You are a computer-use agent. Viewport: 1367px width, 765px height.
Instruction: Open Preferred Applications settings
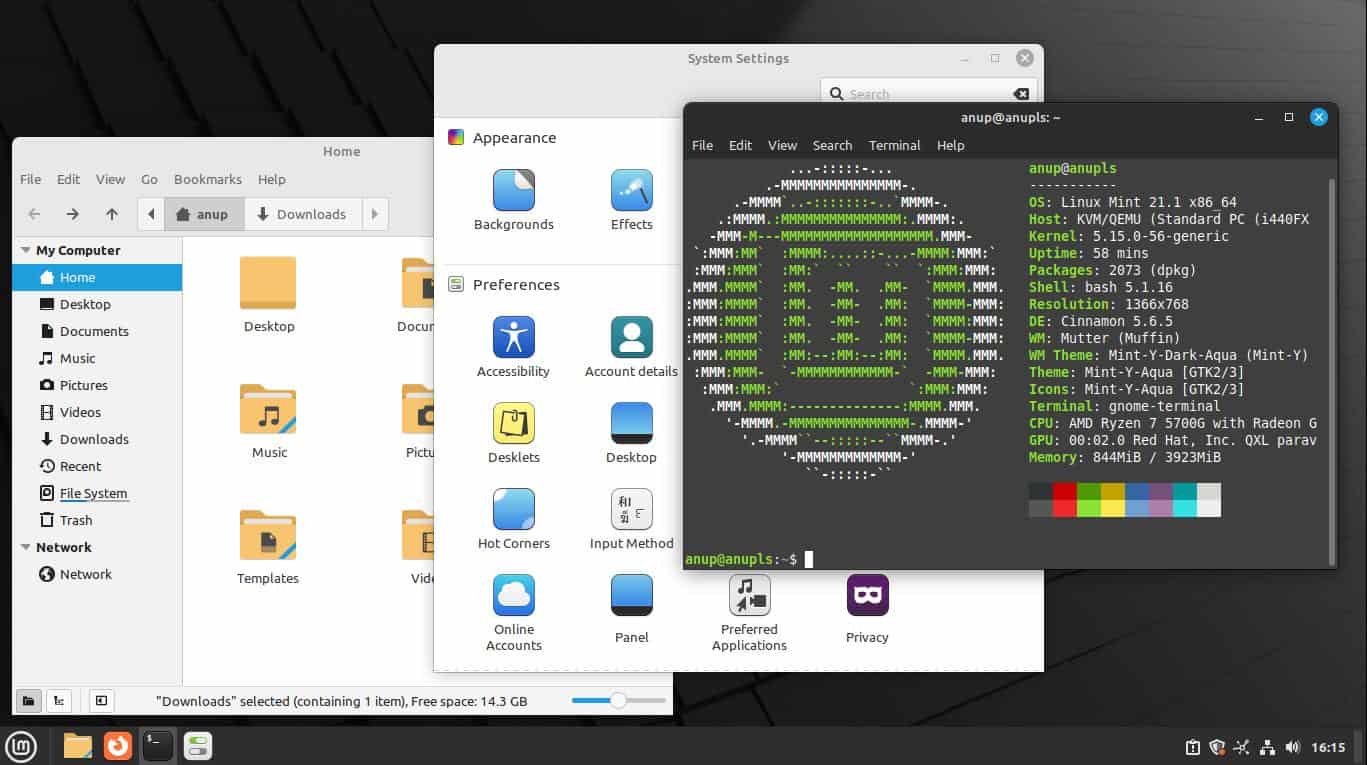(748, 596)
